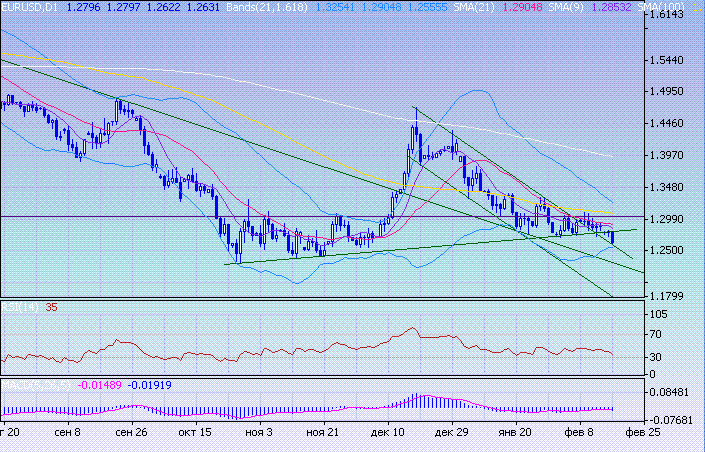Select the 'сен 26' date on time axis
This screenshot has height=452, width=705.
(x=131, y=435)
